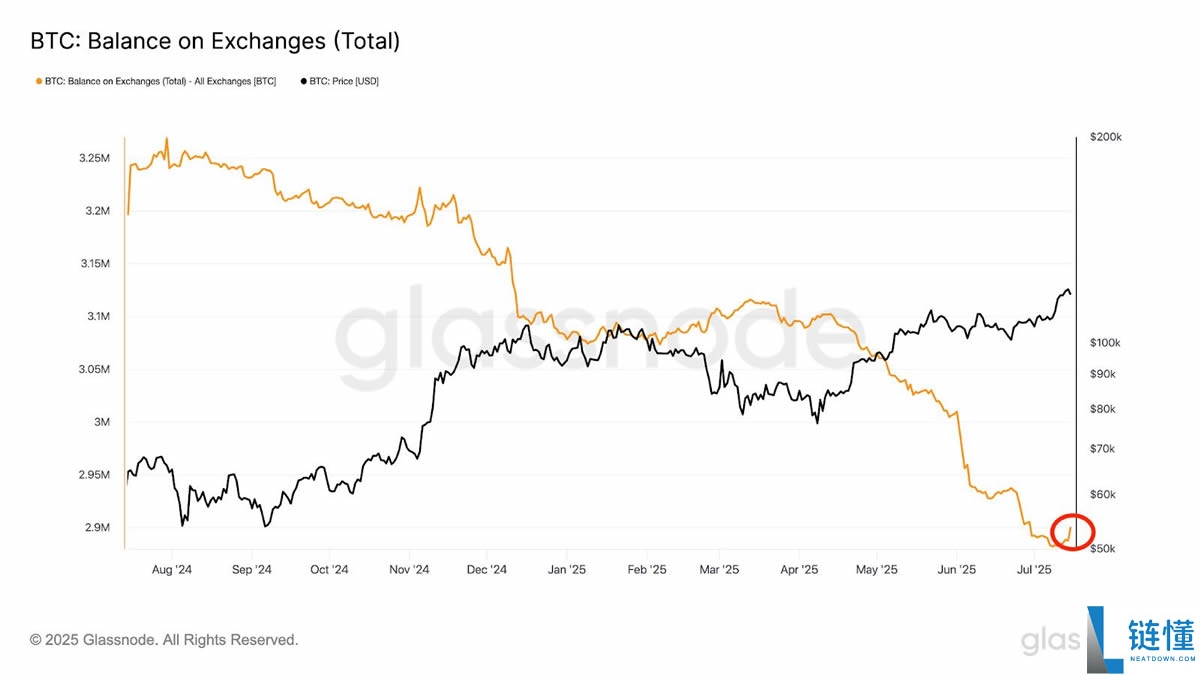Select the Jul '25 x-axis label
The width and height of the screenshot is (1200, 675).
coord(1034,570)
